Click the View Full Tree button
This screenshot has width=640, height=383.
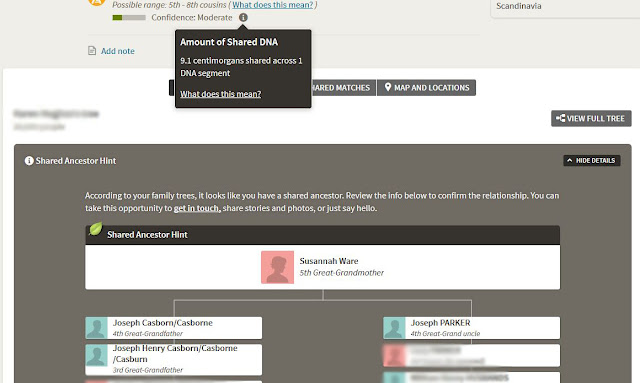point(591,118)
